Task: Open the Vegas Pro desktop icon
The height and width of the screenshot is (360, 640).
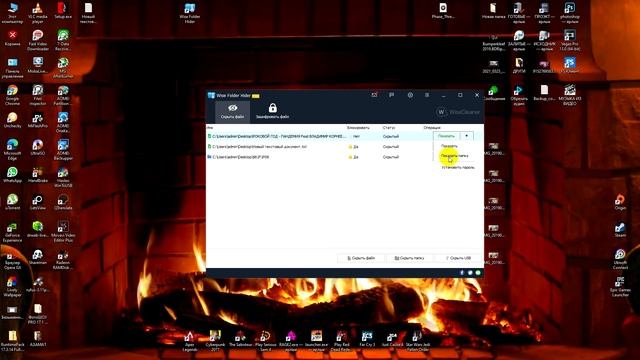Action: click(x=569, y=40)
